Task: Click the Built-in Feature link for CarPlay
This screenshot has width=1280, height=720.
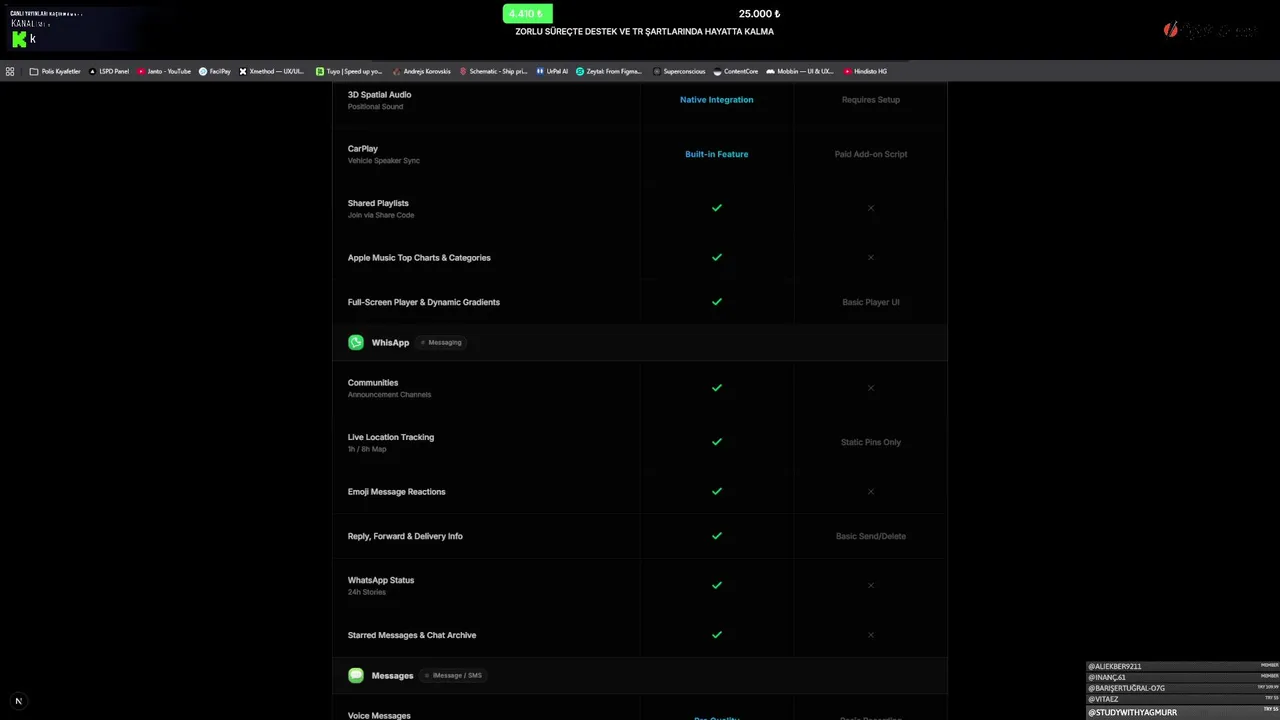Action: click(716, 154)
